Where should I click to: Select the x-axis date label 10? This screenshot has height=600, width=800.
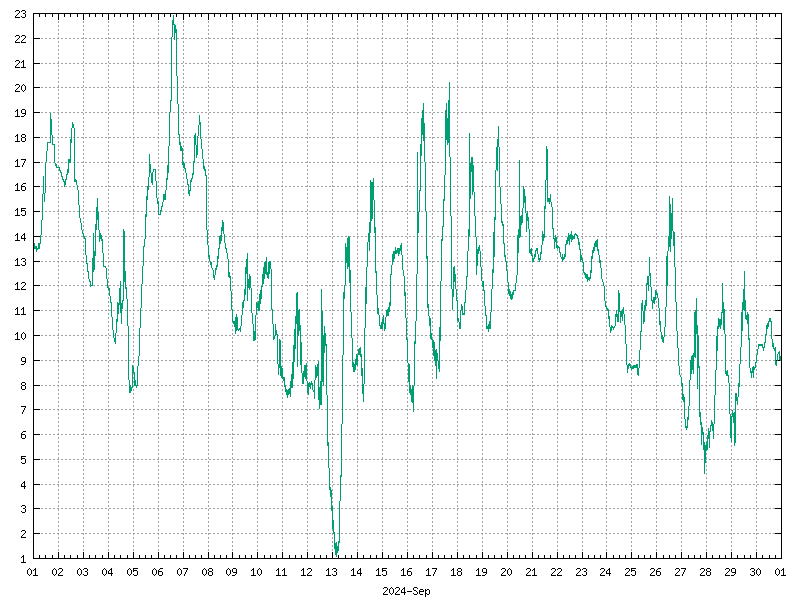pos(256,572)
